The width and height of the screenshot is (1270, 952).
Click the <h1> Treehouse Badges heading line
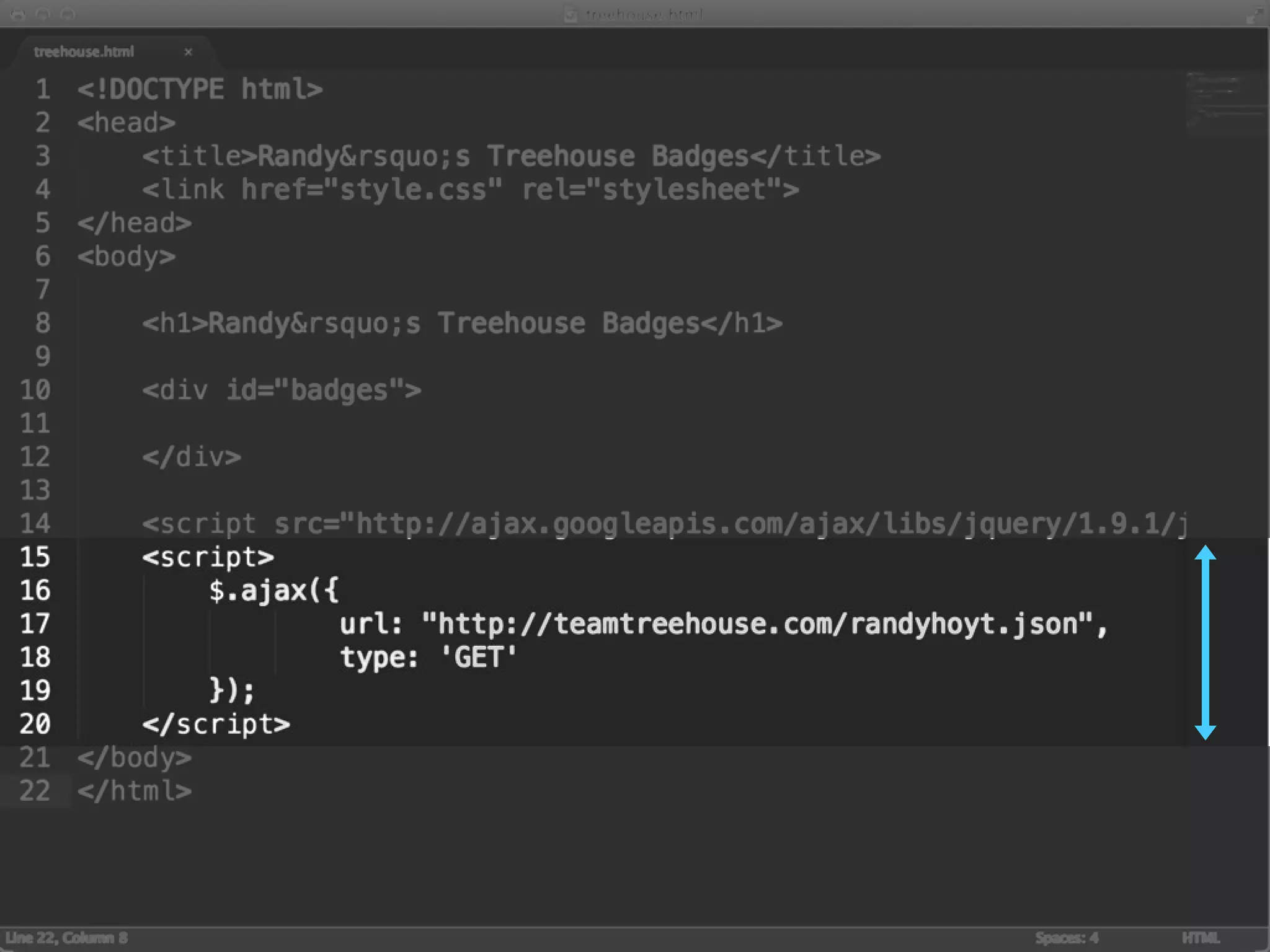coord(463,324)
